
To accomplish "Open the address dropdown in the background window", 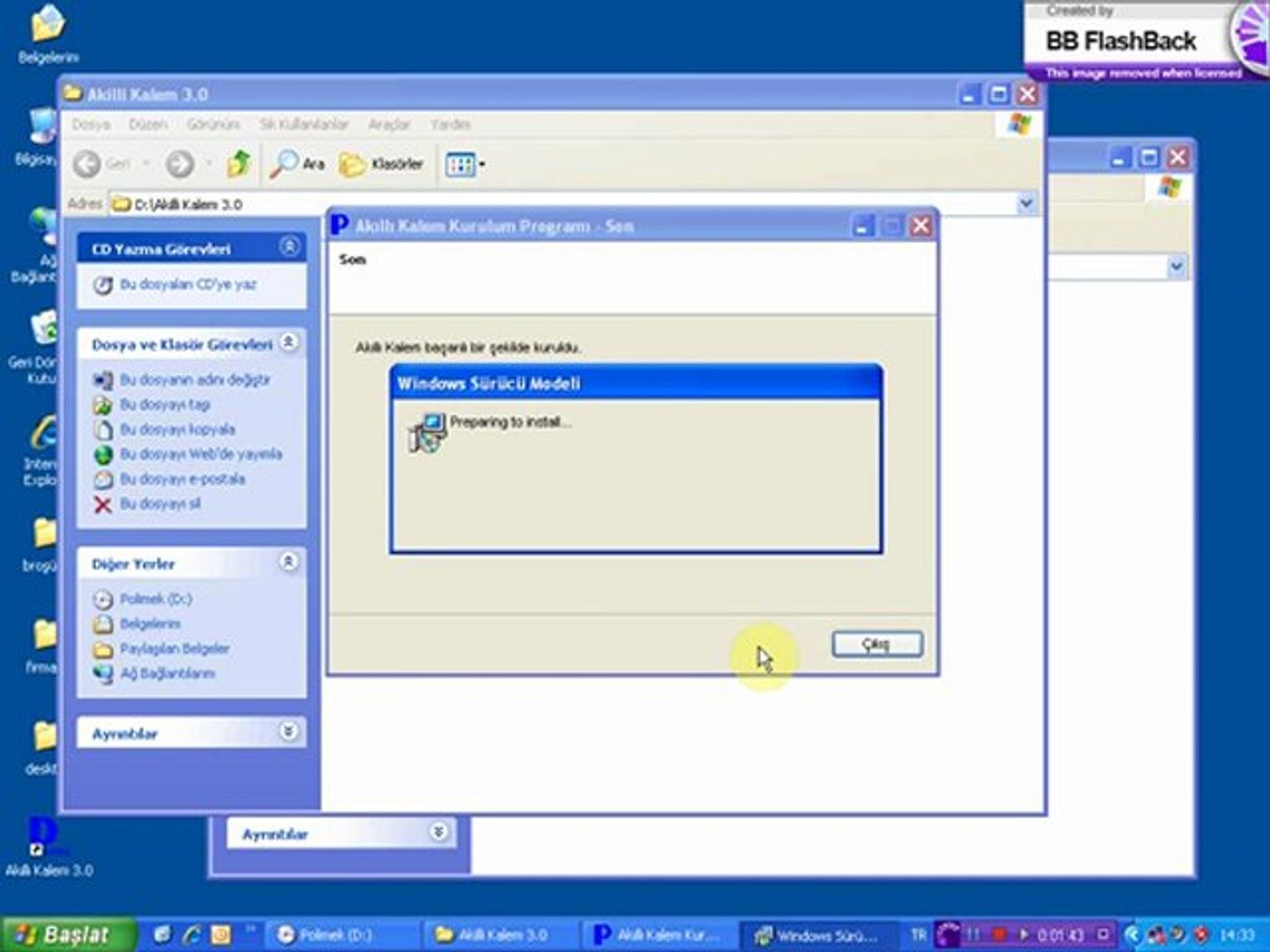I will (x=1176, y=266).
